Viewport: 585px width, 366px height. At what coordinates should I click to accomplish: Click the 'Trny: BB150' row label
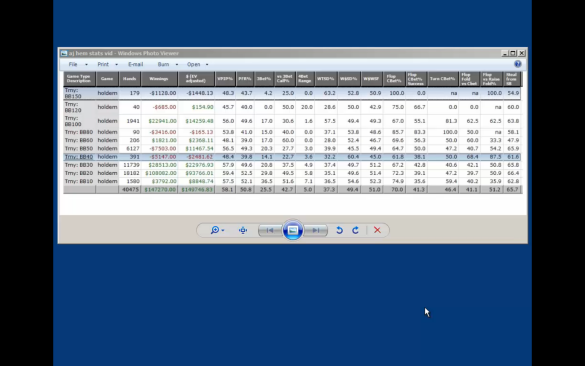[73, 93]
